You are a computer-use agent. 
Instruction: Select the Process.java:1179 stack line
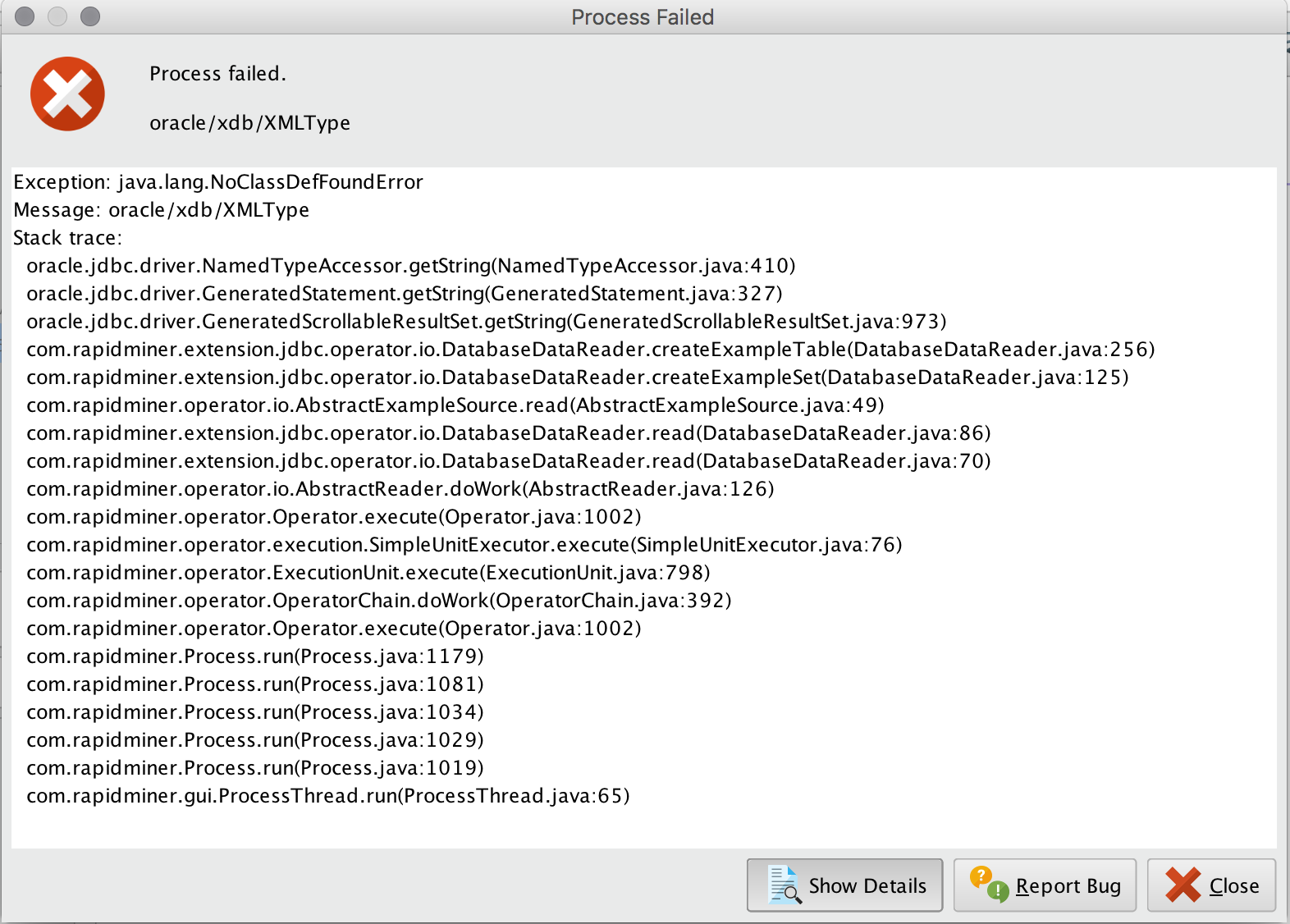click(255, 656)
